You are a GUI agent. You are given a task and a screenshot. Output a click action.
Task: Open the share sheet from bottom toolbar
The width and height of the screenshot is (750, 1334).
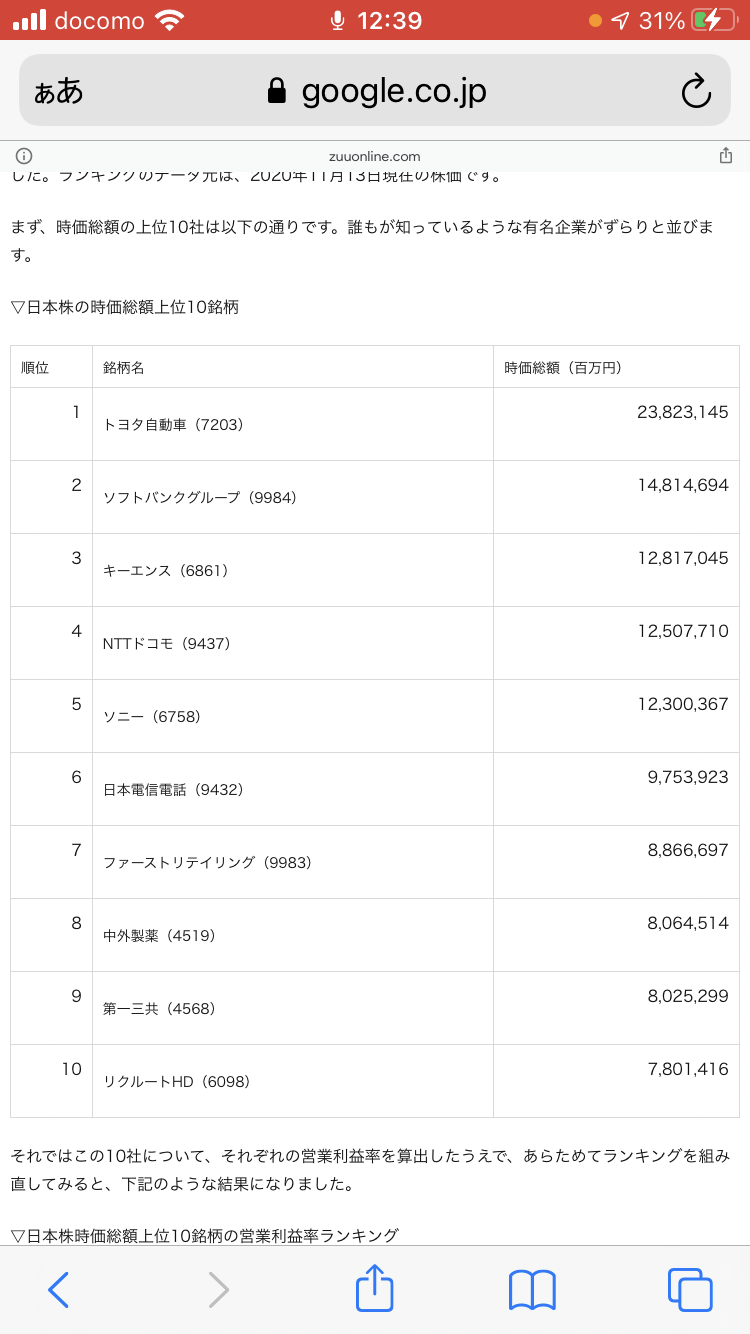coord(374,1288)
